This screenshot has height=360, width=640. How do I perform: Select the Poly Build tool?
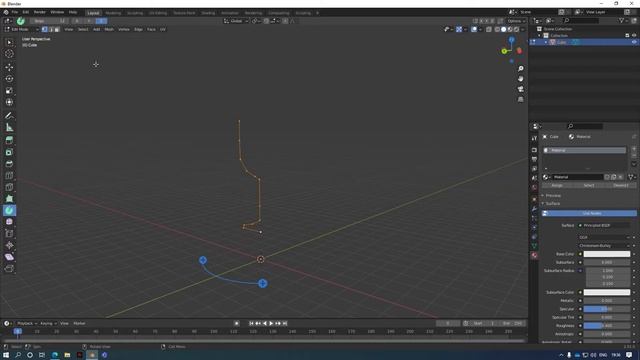point(9,199)
